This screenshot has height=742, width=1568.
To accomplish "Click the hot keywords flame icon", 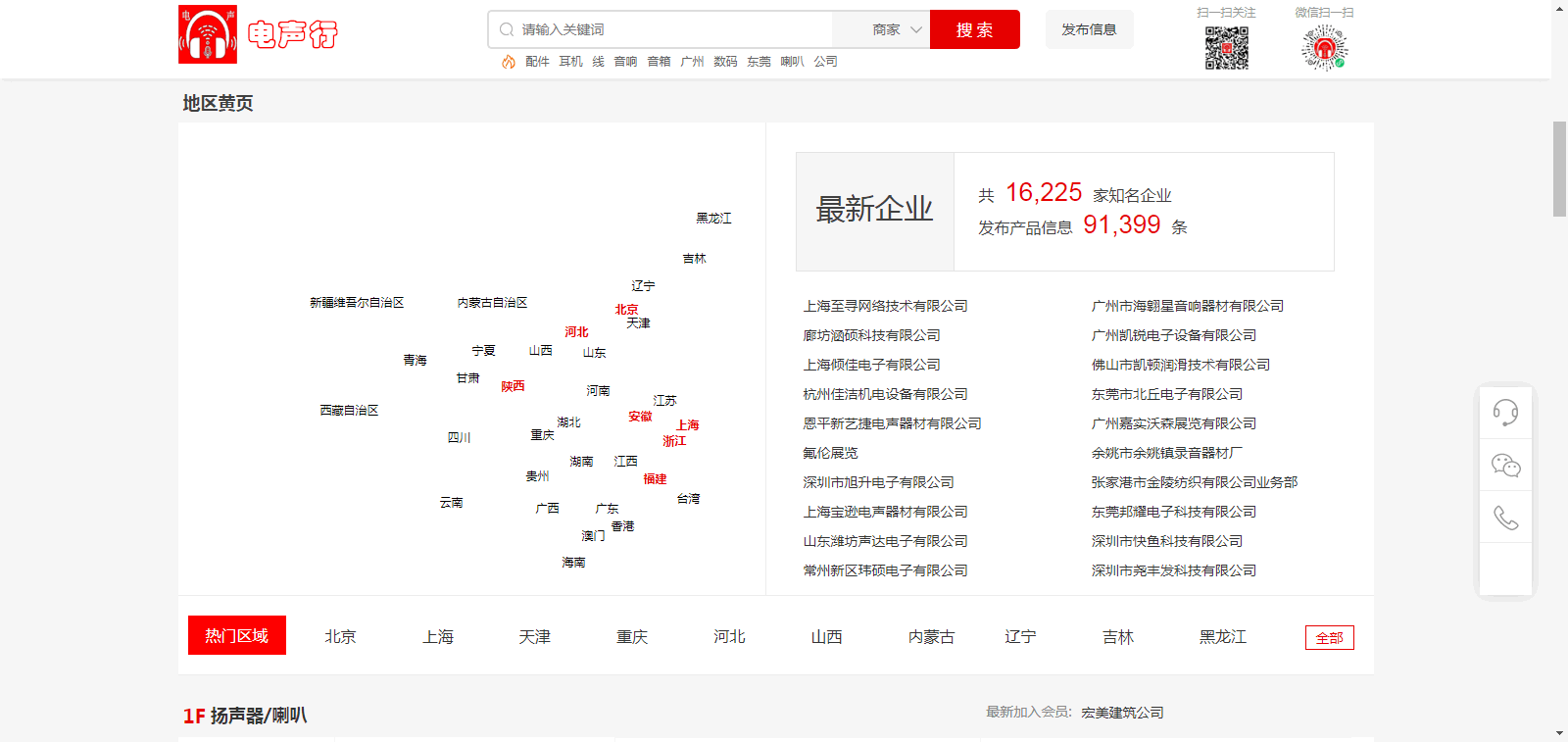I will pyautogui.click(x=508, y=62).
